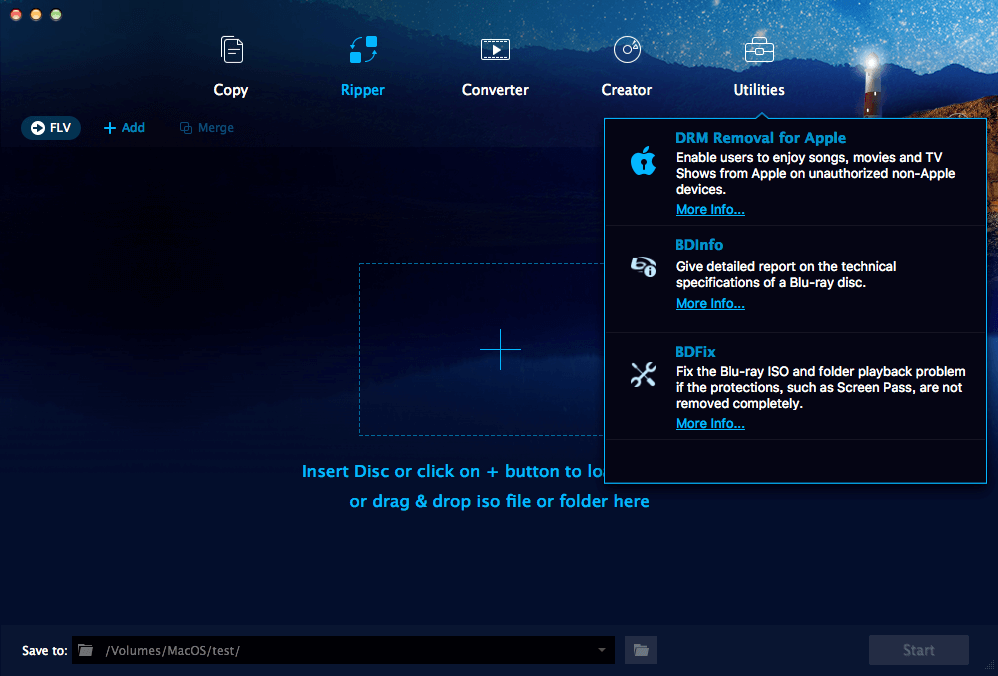The image size is (998, 676).
Task: Open the Converter module icon
Action: point(495,50)
